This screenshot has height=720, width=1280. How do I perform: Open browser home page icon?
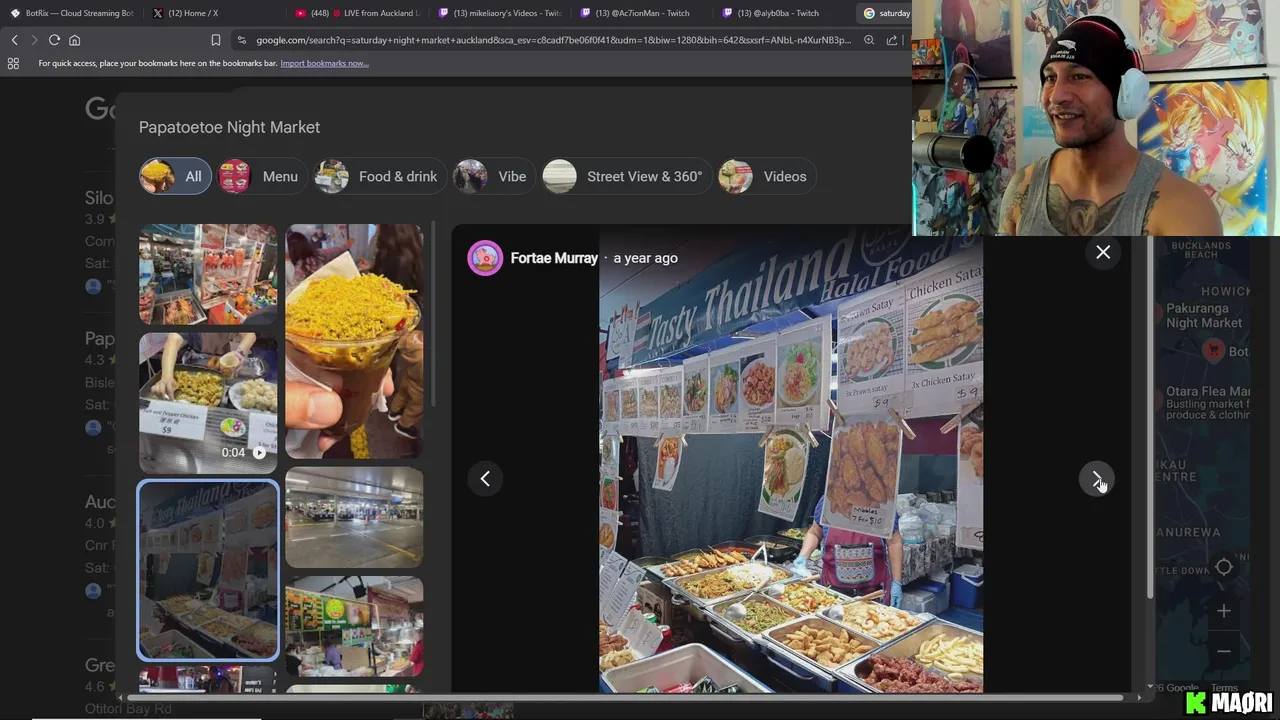[x=74, y=40]
